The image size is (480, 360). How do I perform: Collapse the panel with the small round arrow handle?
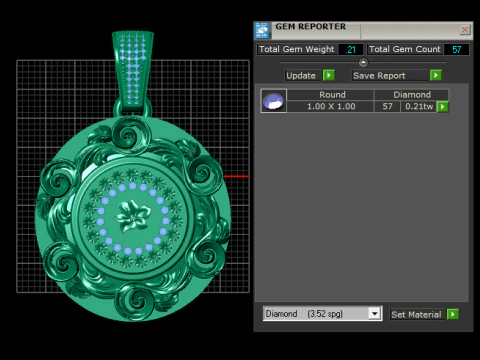click(x=363, y=62)
